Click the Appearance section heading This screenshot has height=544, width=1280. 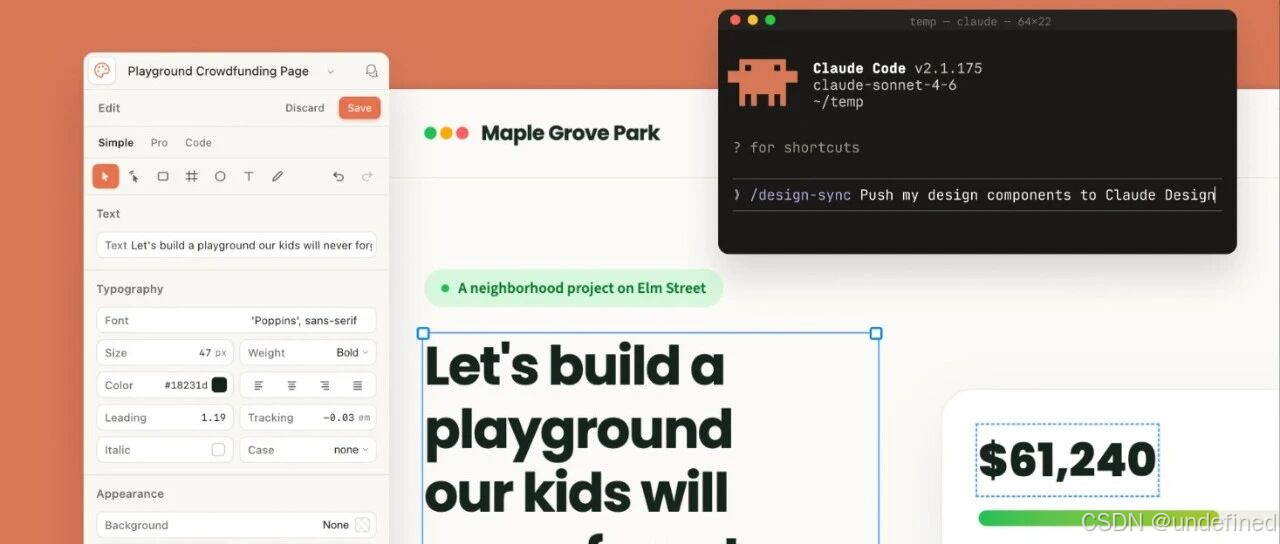point(130,494)
